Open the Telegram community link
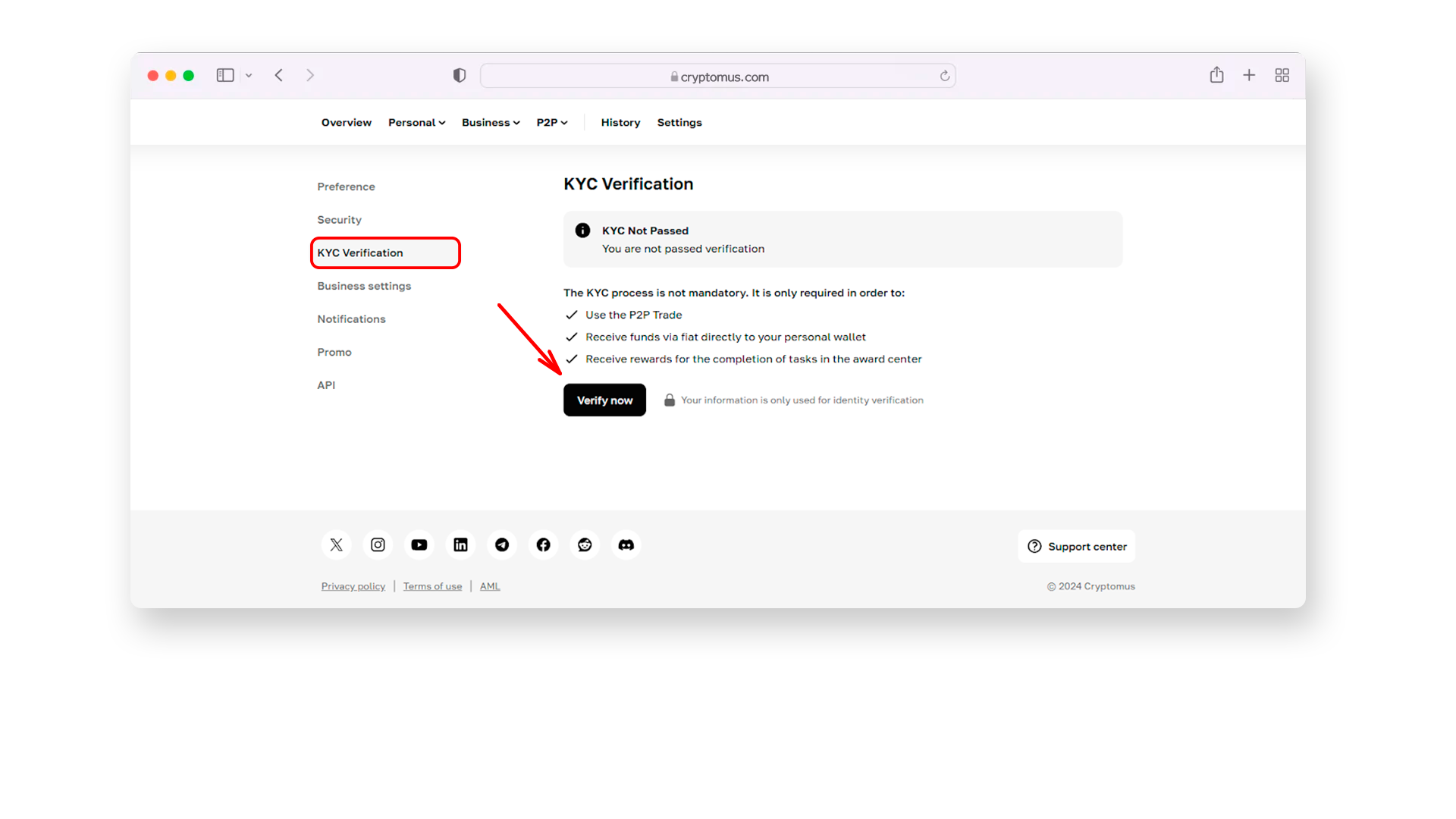The height and width of the screenshot is (819, 1456). click(502, 545)
